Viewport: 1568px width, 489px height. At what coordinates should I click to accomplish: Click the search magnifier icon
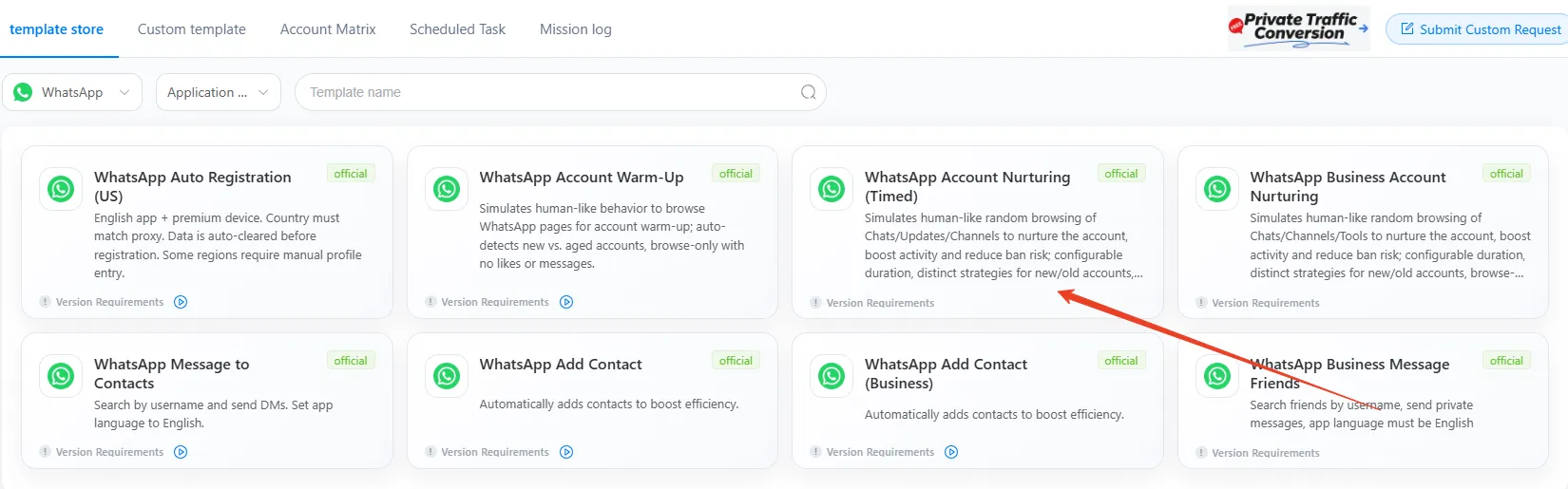point(809,92)
